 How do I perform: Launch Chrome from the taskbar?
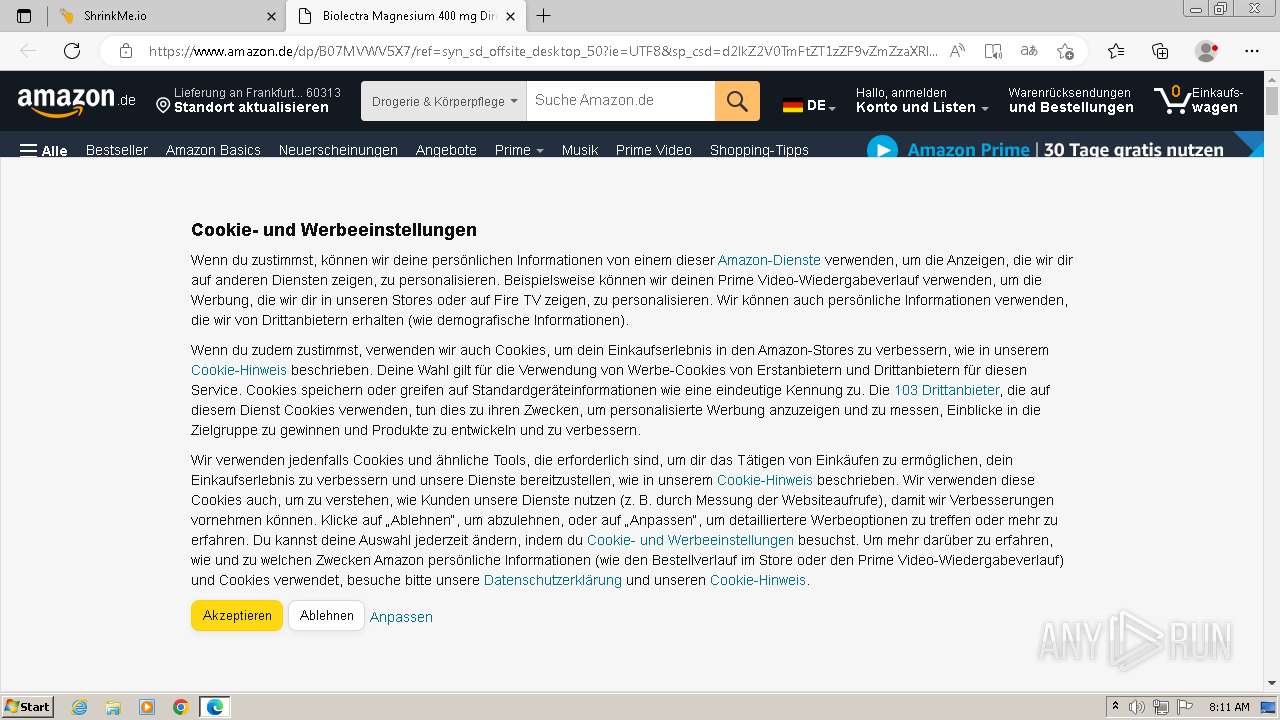click(181, 707)
